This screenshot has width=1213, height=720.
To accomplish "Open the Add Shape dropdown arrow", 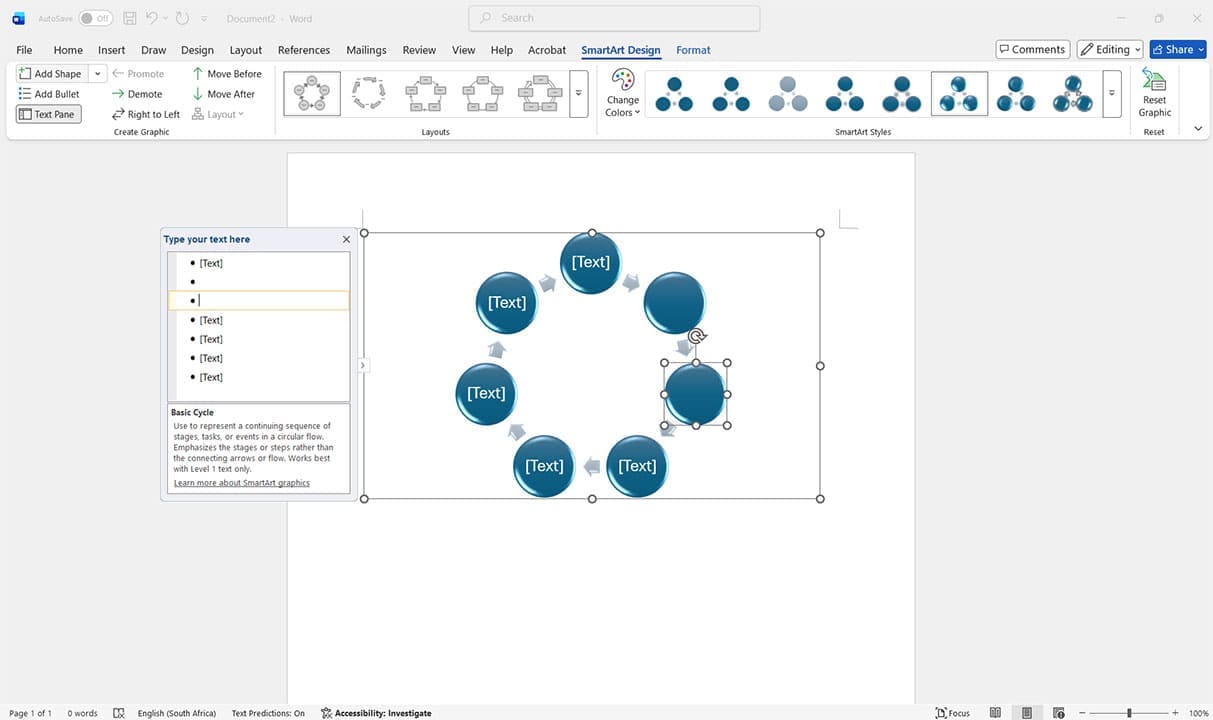I will coord(97,73).
